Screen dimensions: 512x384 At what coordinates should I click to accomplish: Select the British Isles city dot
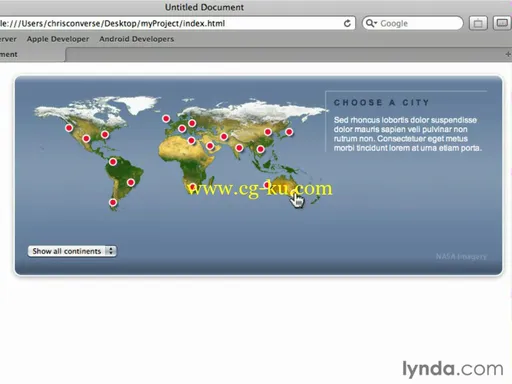[x=166, y=118]
